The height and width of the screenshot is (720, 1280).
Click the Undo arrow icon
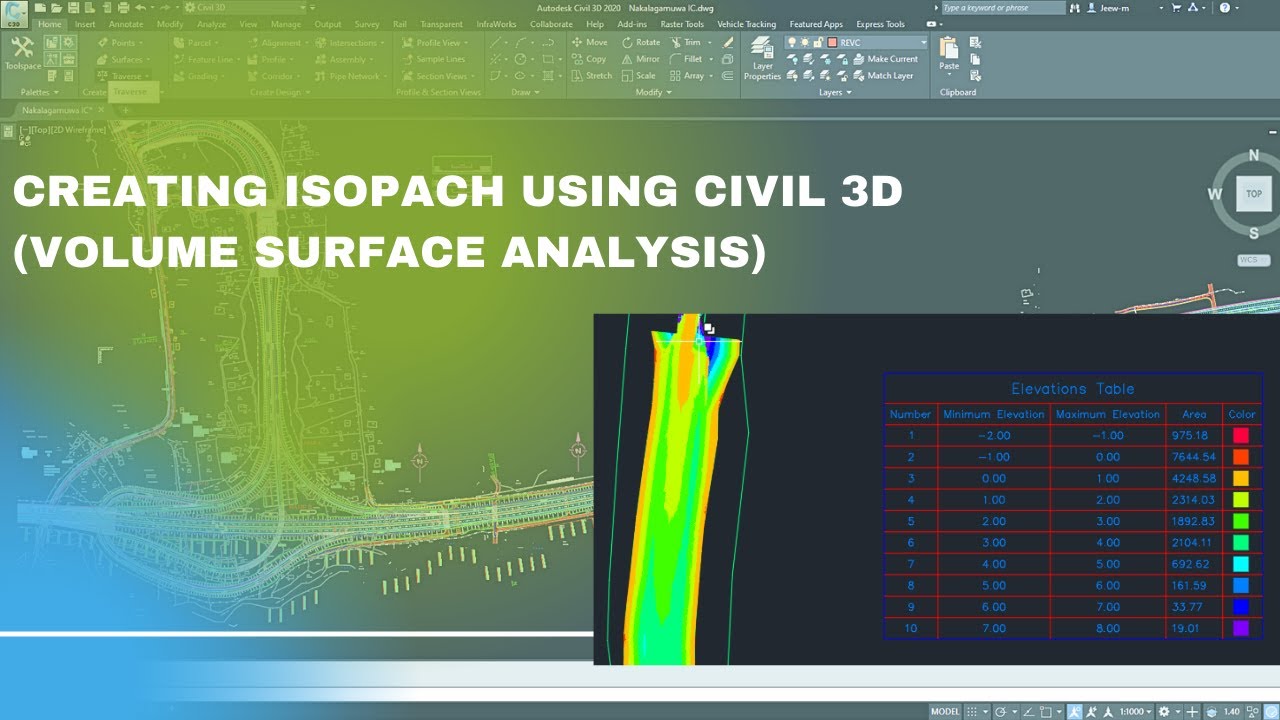click(x=140, y=8)
